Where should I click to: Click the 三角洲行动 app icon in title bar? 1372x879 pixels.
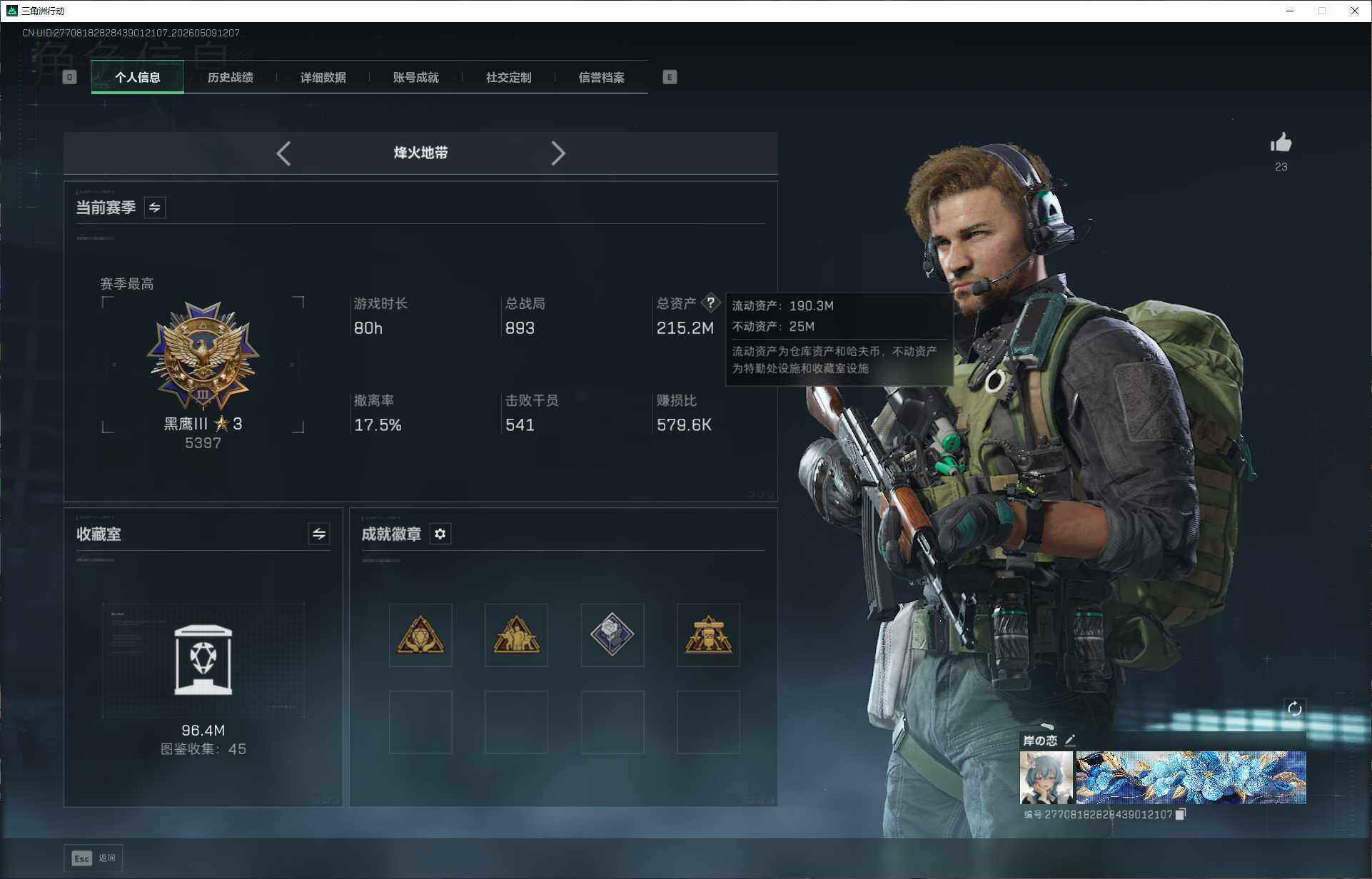click(11, 11)
